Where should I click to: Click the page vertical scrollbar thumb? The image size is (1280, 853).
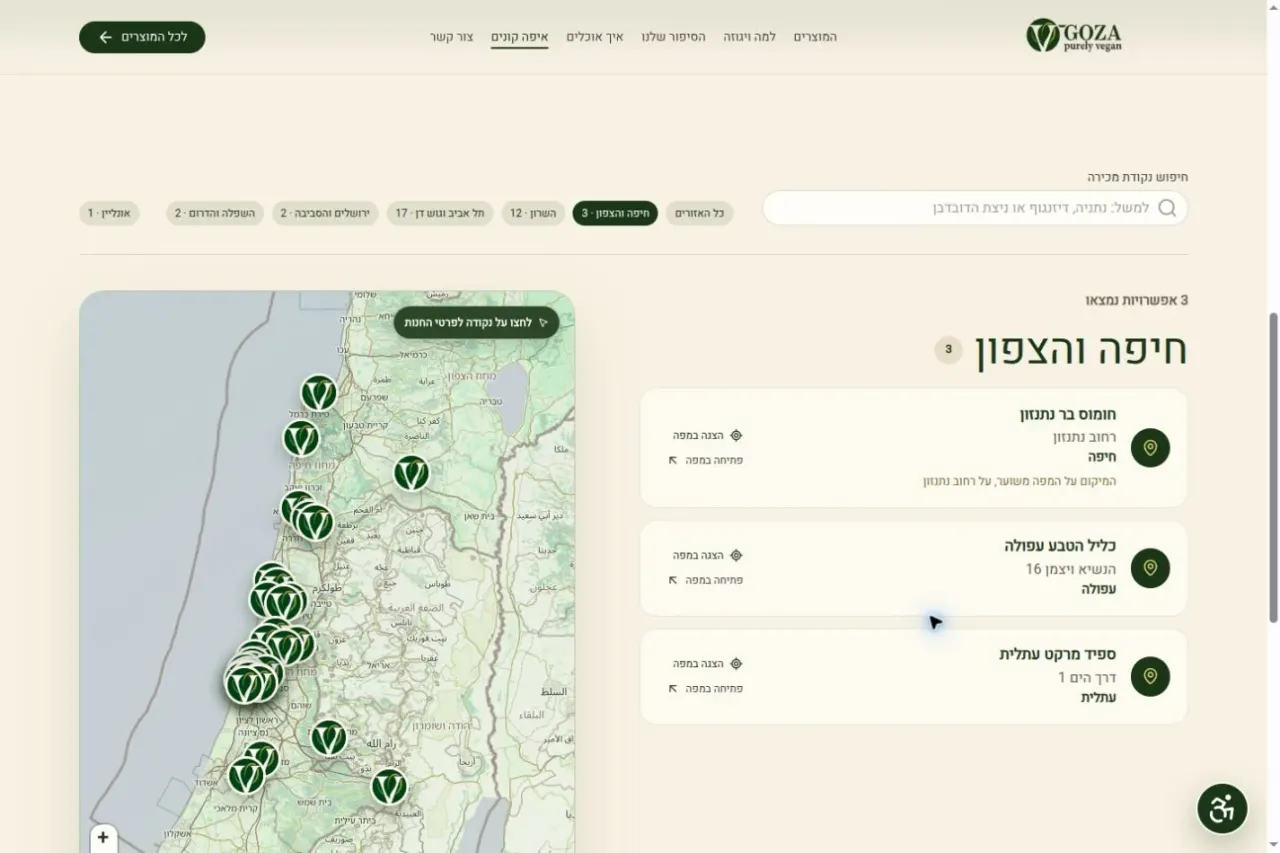(1273, 468)
